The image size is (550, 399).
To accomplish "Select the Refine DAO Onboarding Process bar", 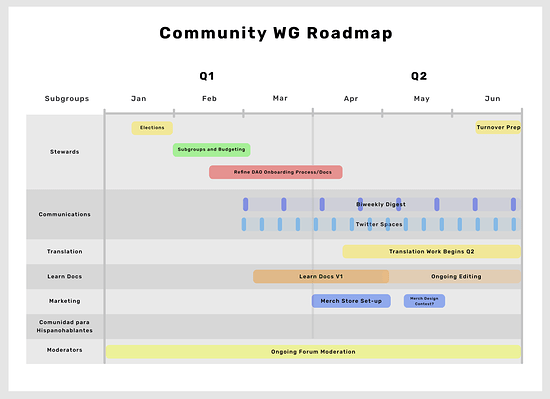I will pyautogui.click(x=276, y=172).
